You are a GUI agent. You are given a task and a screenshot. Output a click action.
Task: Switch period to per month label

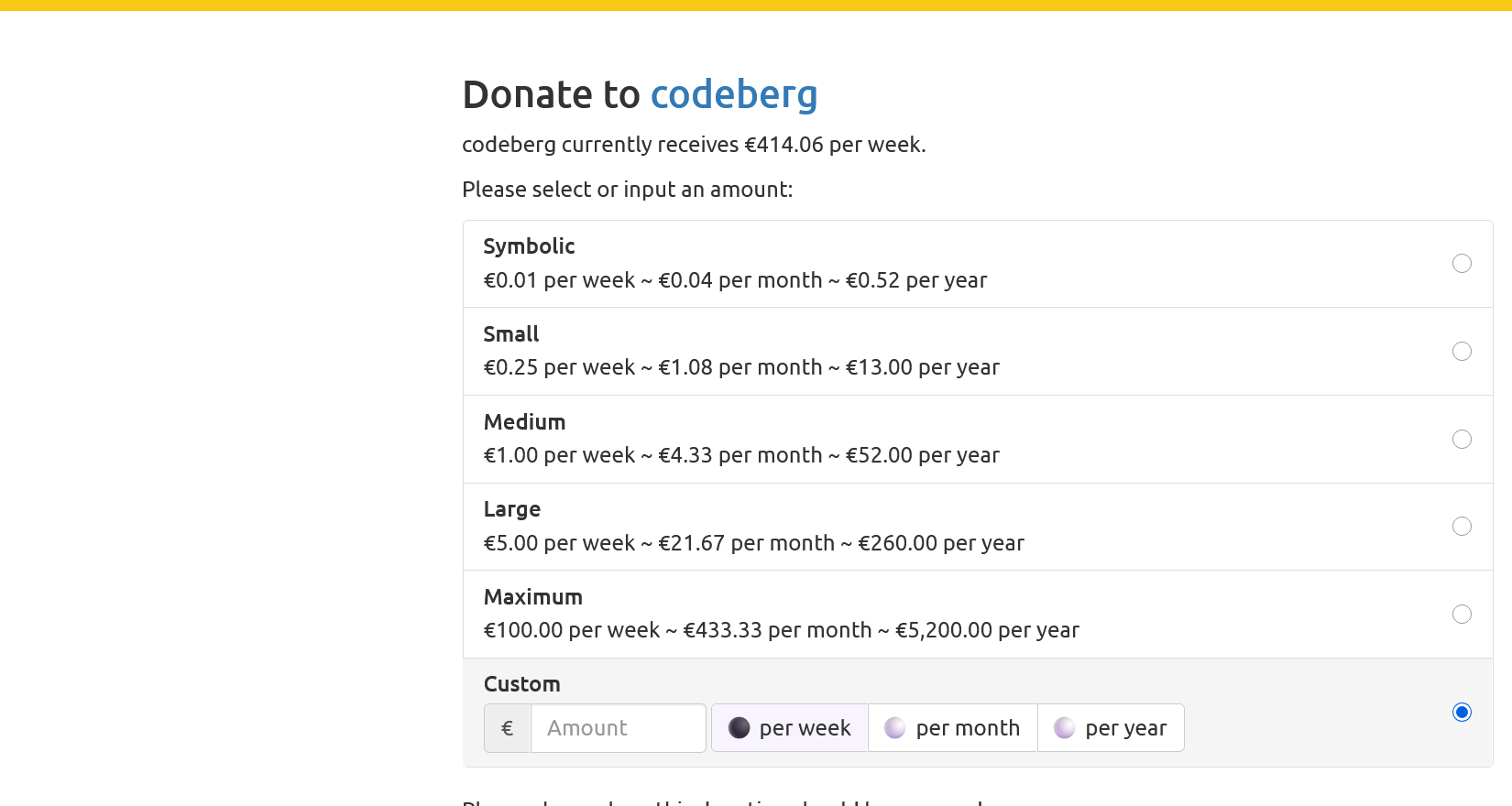[968, 728]
